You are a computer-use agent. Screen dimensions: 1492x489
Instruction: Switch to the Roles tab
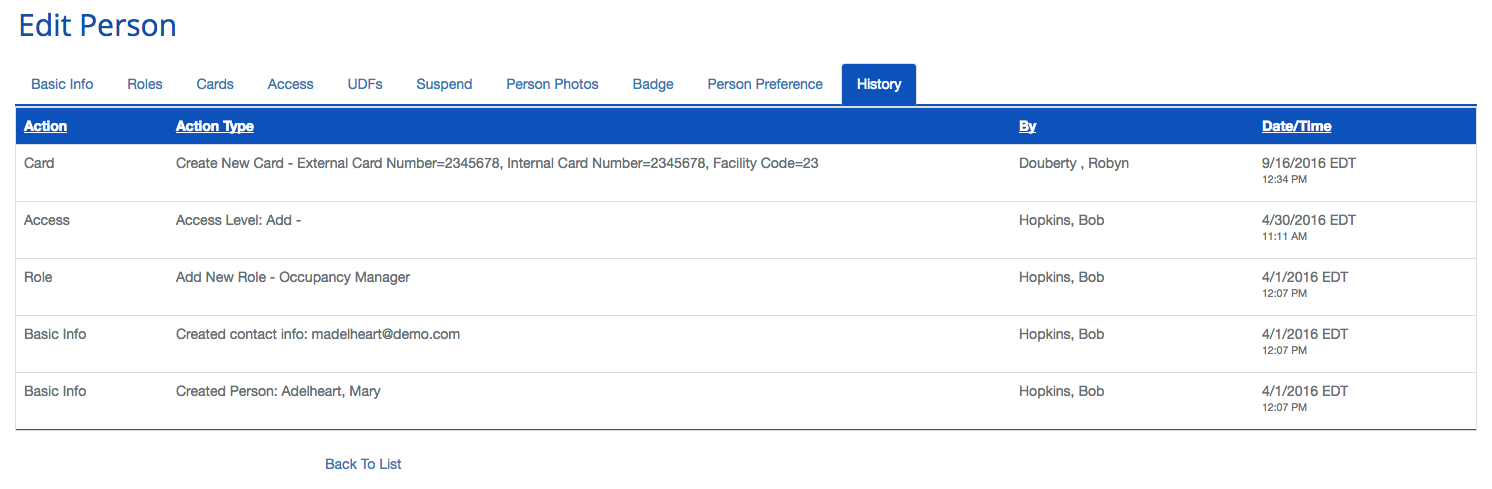(145, 84)
